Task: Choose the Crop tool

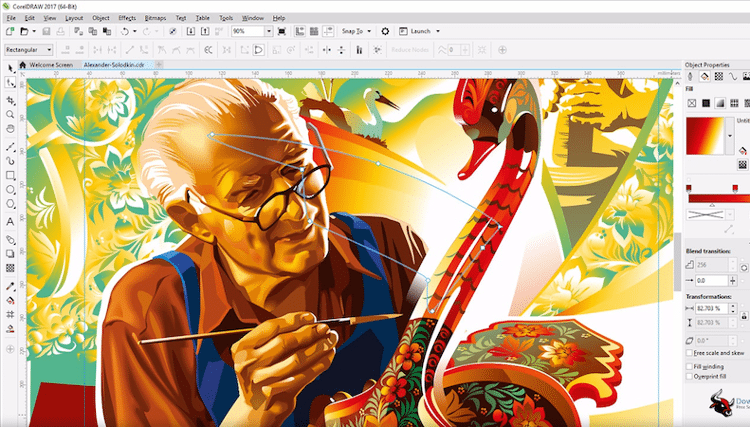Action: pyautogui.click(x=11, y=100)
